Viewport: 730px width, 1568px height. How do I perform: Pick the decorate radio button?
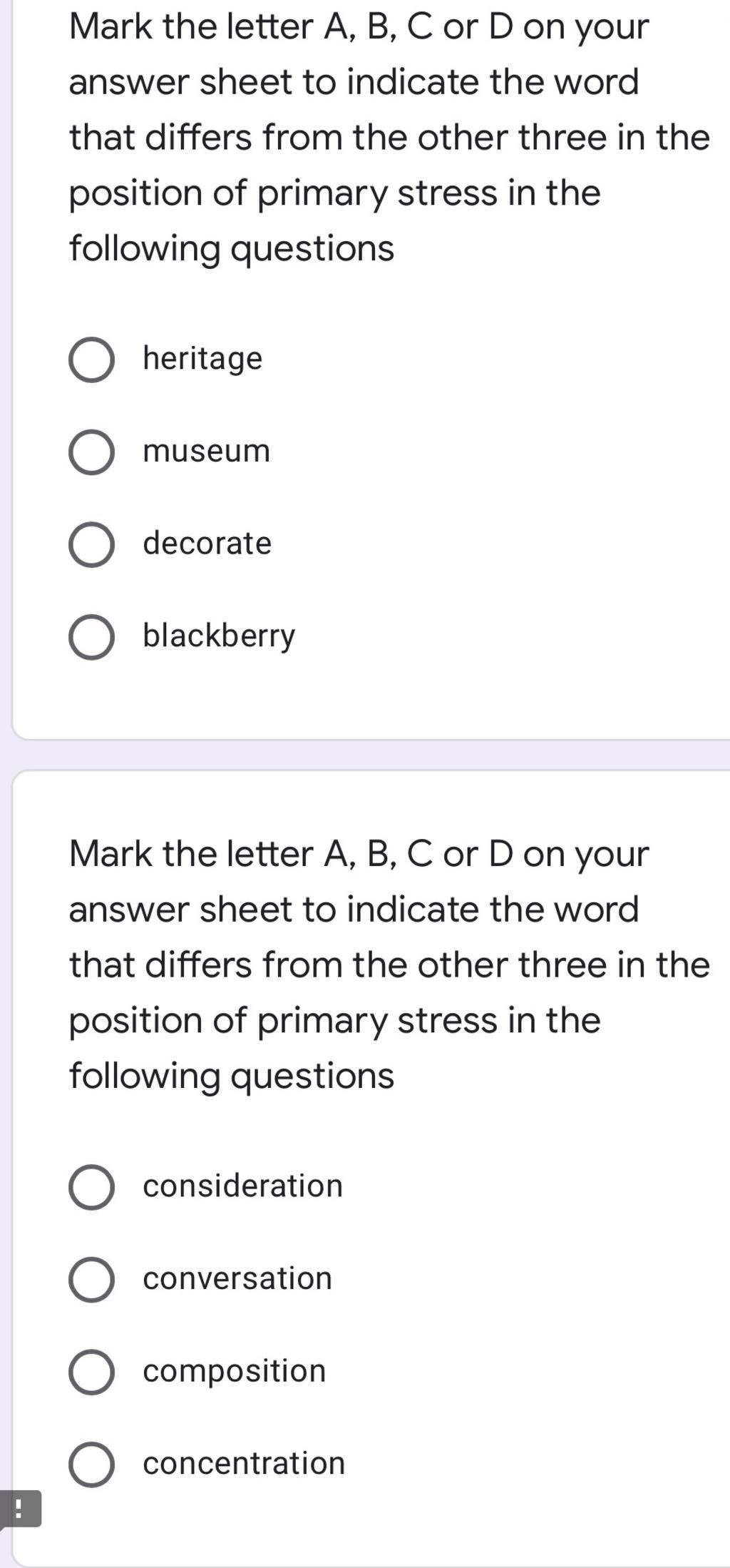point(91,545)
